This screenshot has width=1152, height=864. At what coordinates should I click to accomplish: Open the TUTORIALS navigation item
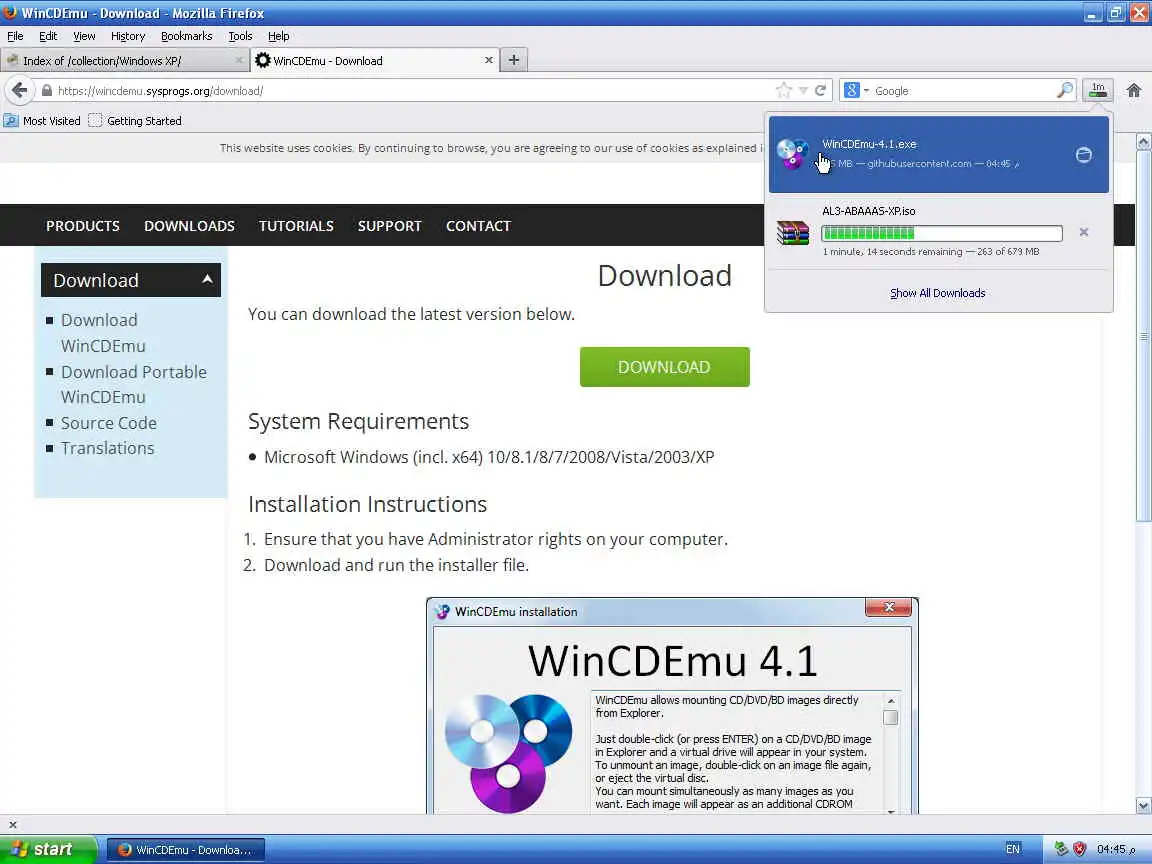(296, 226)
